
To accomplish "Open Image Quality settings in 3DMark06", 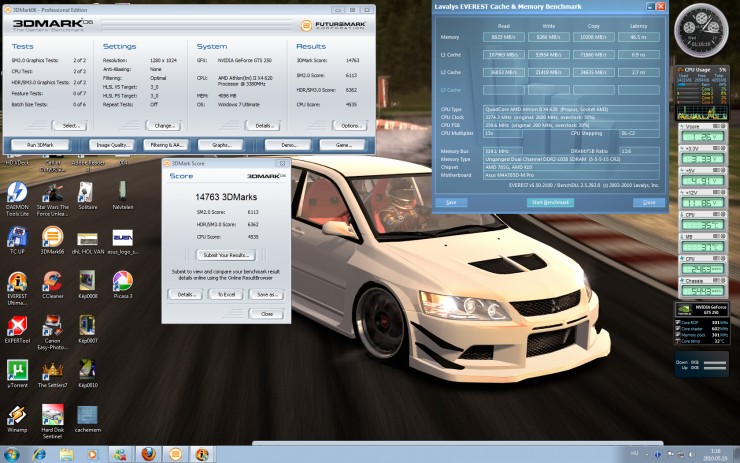I will coord(110,145).
